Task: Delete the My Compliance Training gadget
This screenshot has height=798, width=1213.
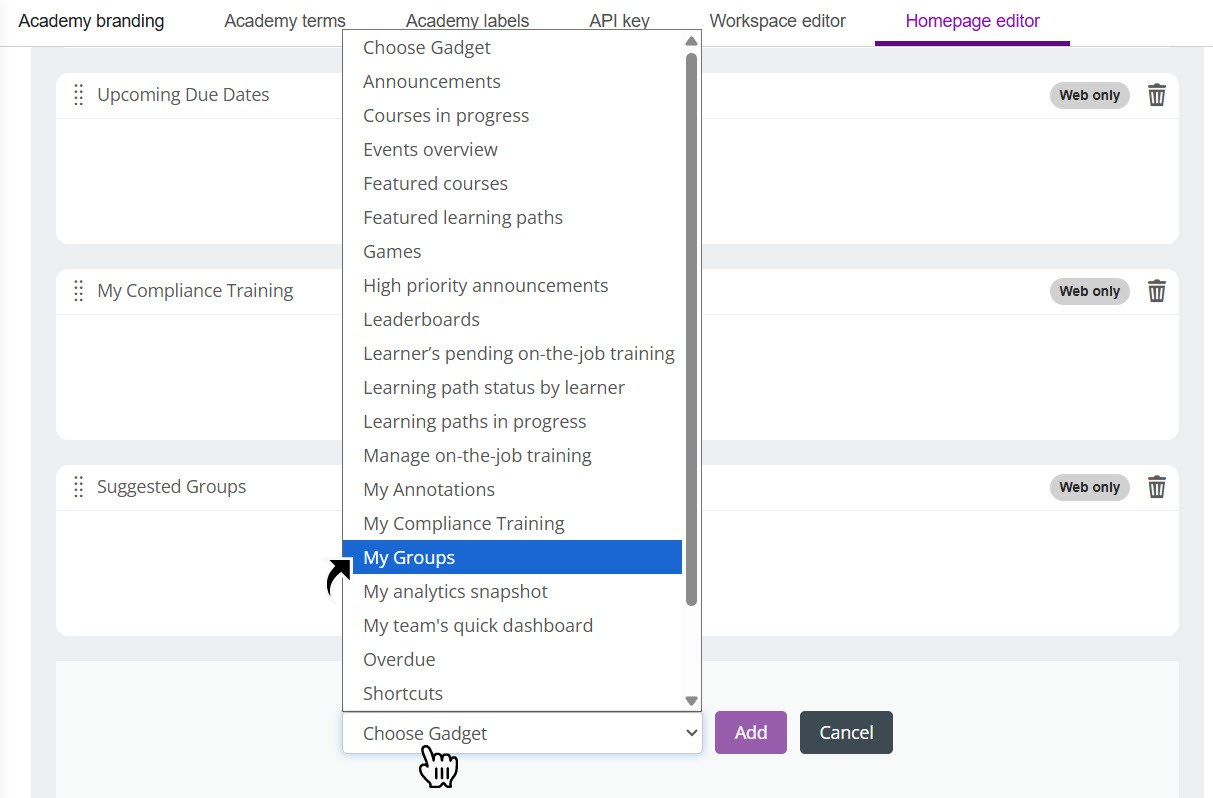Action: pyautogui.click(x=1157, y=291)
